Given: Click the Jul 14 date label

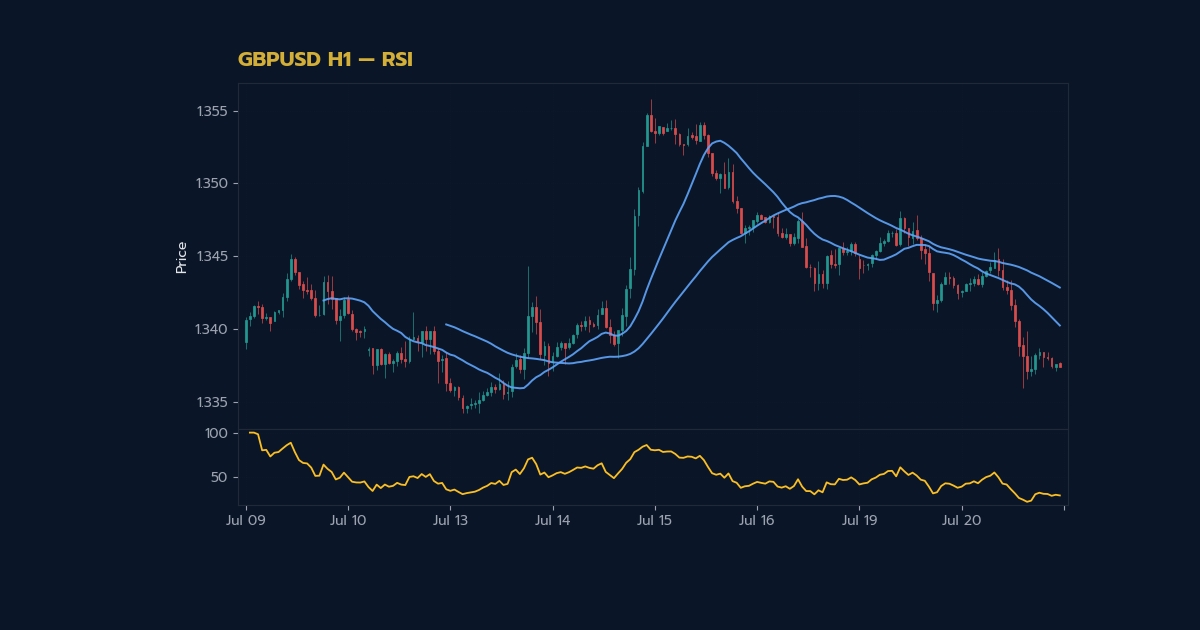Looking at the screenshot, I should [x=552, y=521].
